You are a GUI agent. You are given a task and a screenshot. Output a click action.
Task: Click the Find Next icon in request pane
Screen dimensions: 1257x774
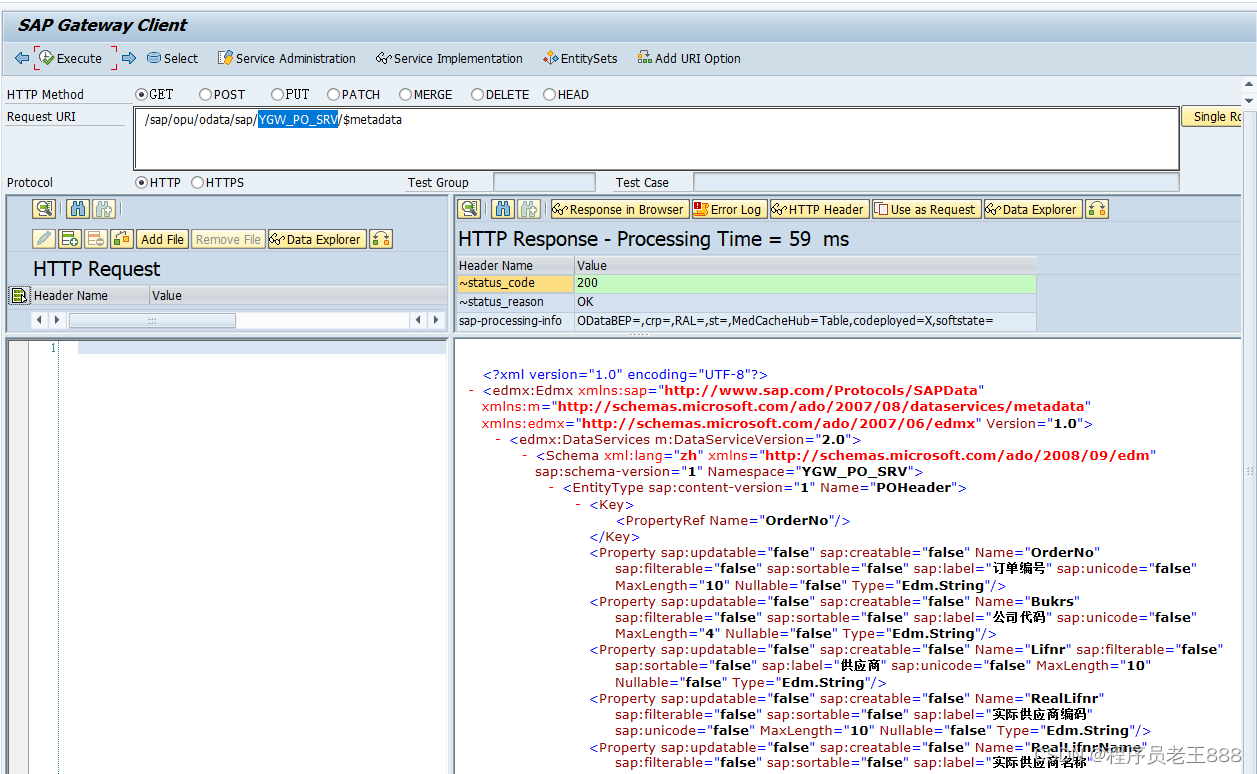pyautogui.click(x=104, y=209)
